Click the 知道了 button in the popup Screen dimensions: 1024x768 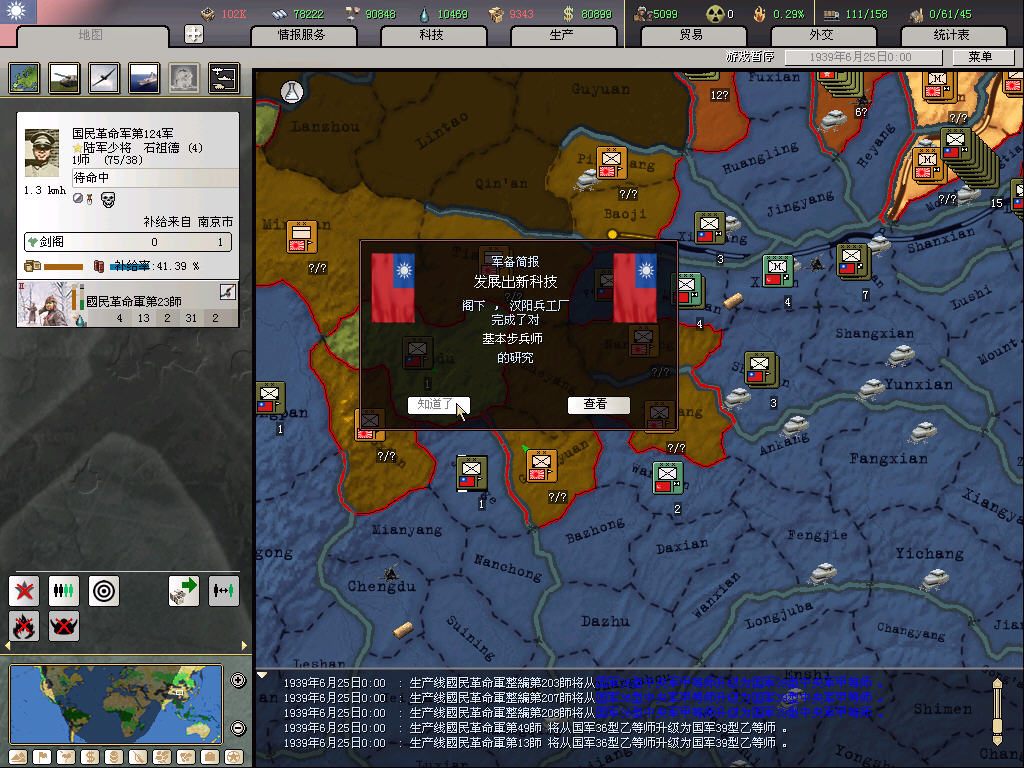pos(438,405)
